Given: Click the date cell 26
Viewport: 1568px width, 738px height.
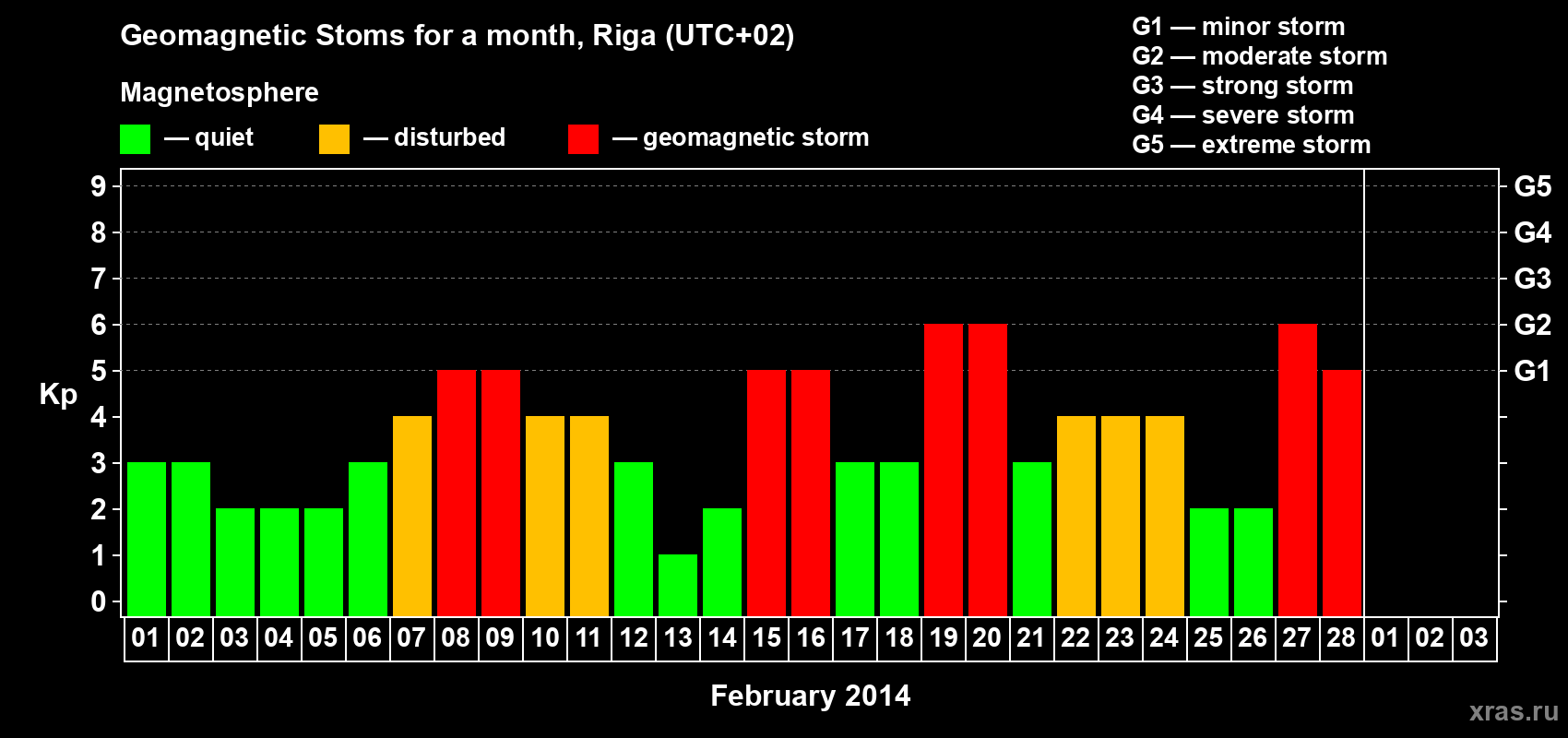Looking at the screenshot, I should (x=1253, y=638).
